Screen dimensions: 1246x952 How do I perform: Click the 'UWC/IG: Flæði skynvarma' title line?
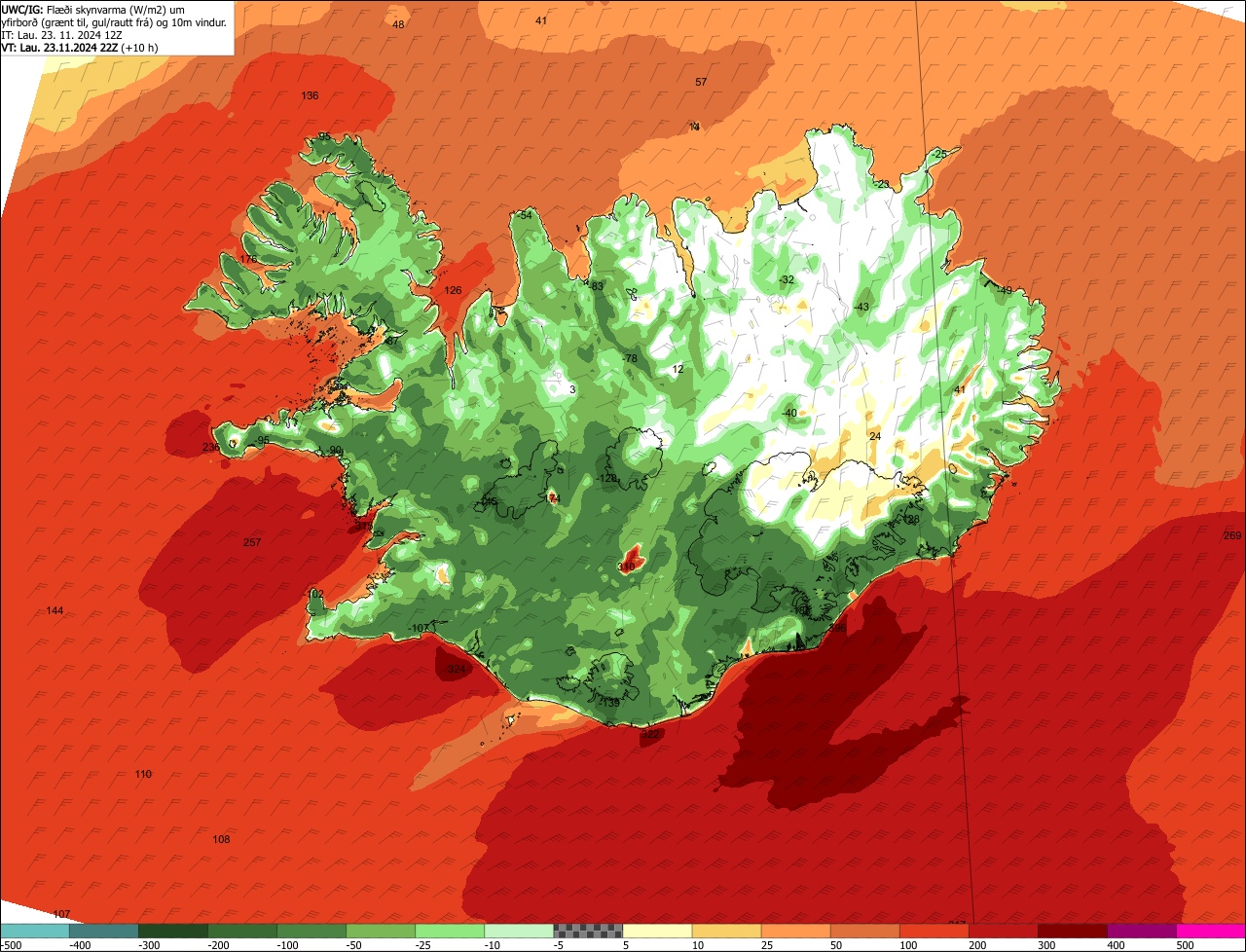point(93,9)
